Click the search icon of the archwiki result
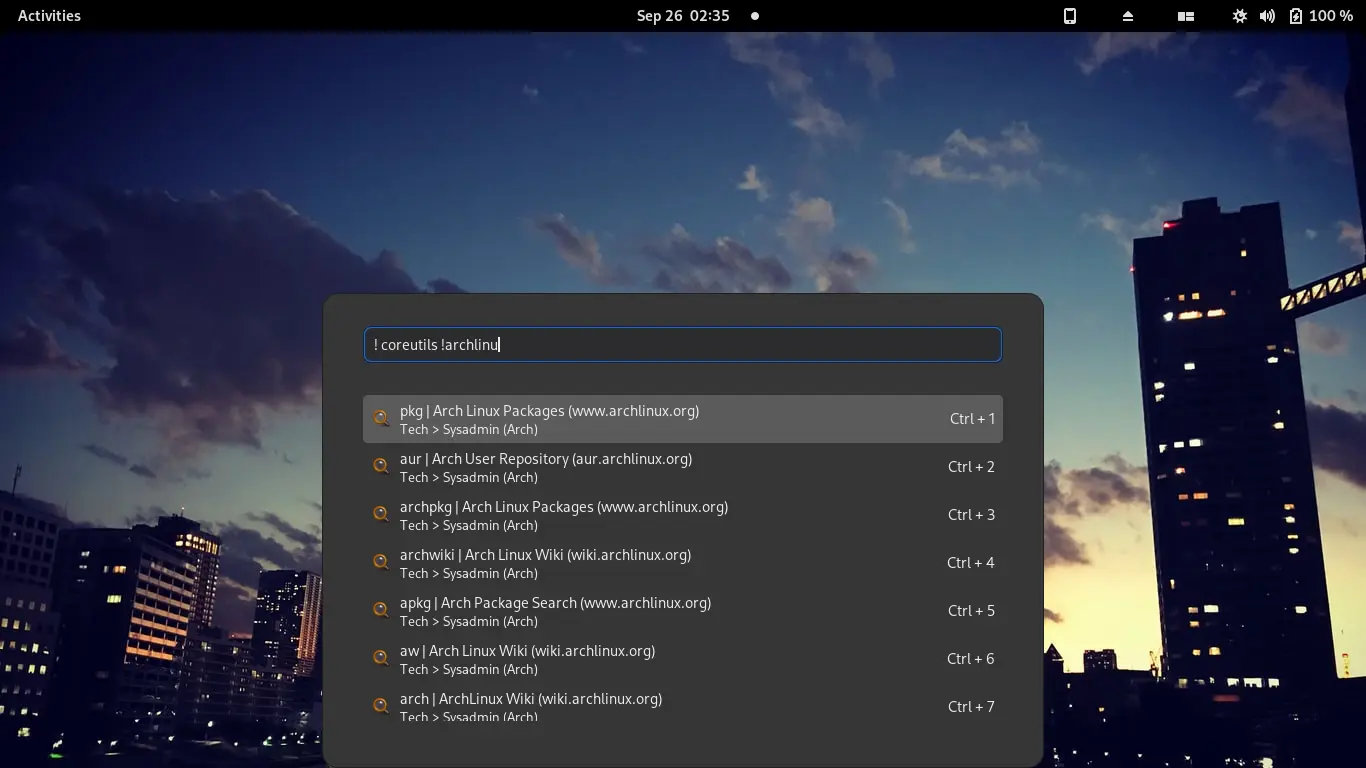Screen dimensions: 1366x768 pyautogui.click(x=381, y=562)
